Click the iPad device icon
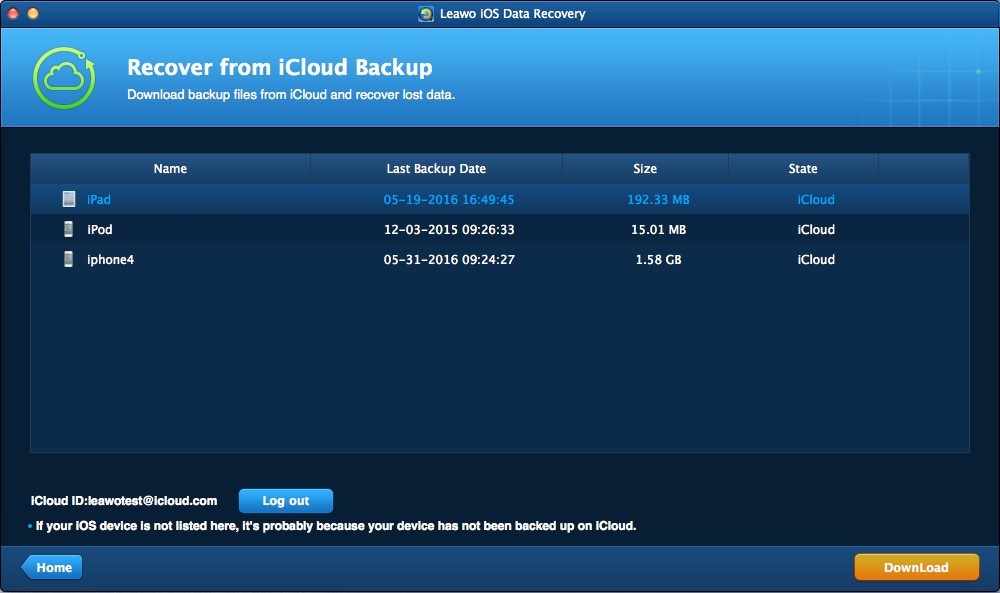1000x593 pixels. [x=69, y=199]
